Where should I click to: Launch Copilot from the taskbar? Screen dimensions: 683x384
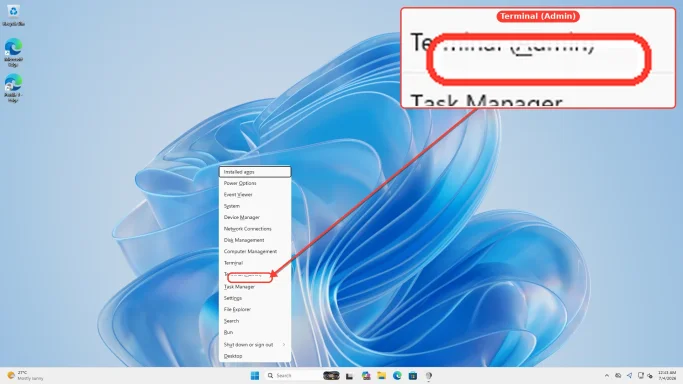coord(365,376)
